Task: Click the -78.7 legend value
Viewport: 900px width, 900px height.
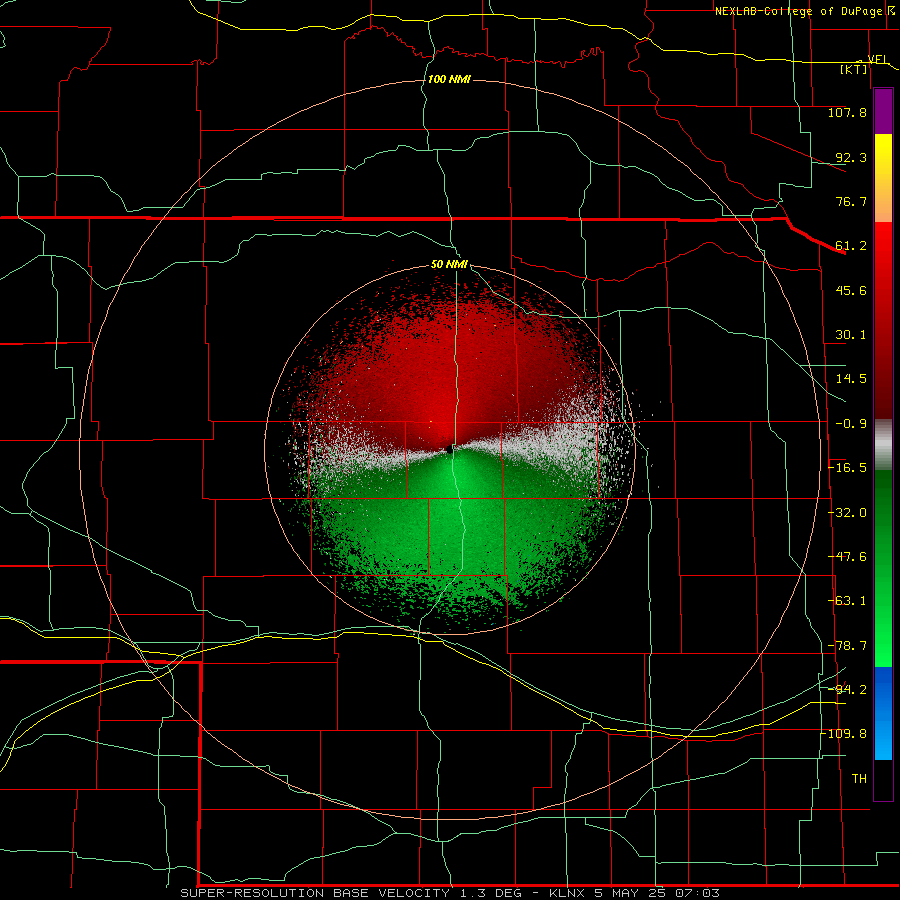Action: point(847,646)
